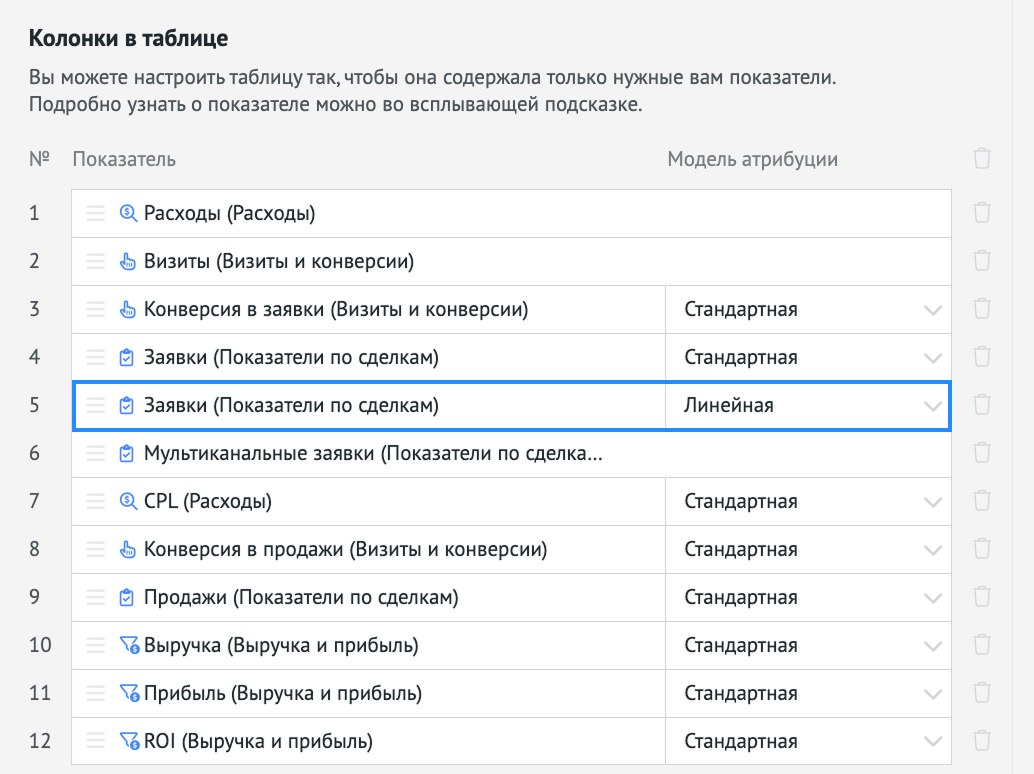Click drag handle of Продажи row
Screen dimensions: 1034x774
[95, 597]
